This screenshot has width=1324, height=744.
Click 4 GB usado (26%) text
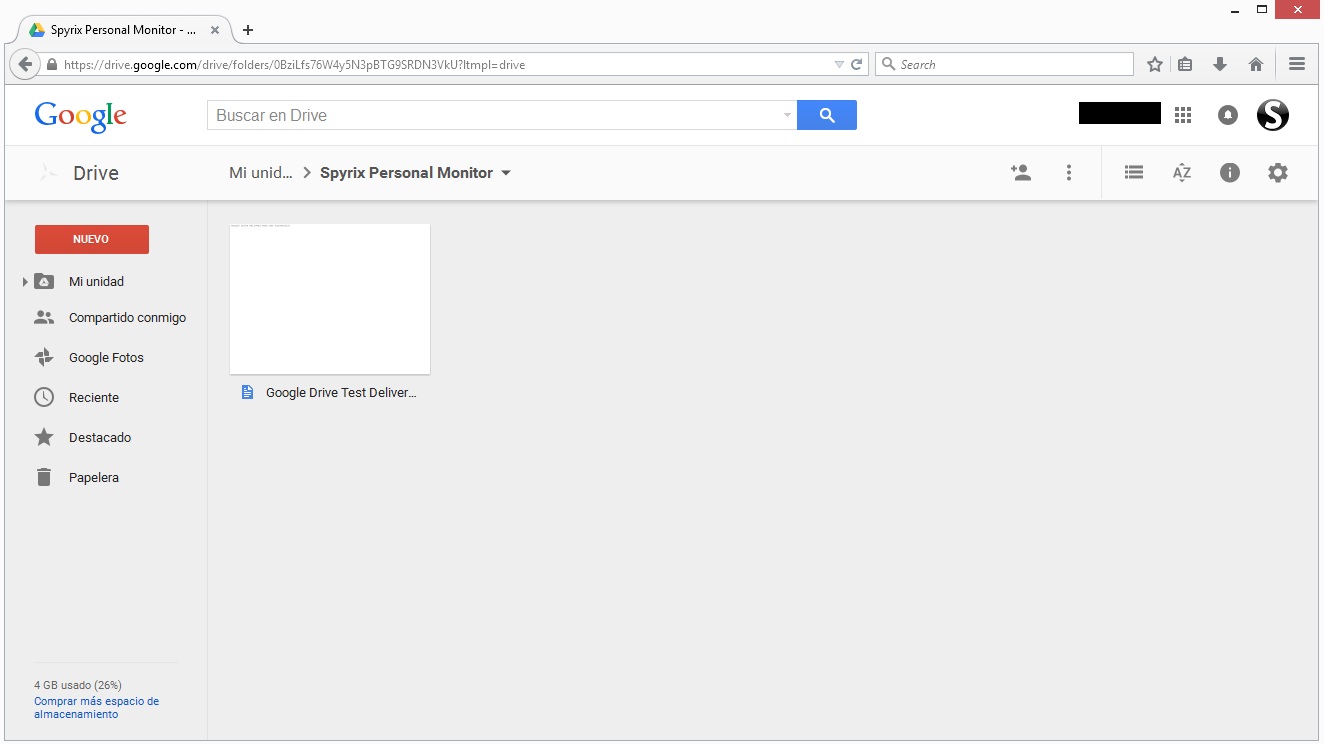(x=78, y=685)
